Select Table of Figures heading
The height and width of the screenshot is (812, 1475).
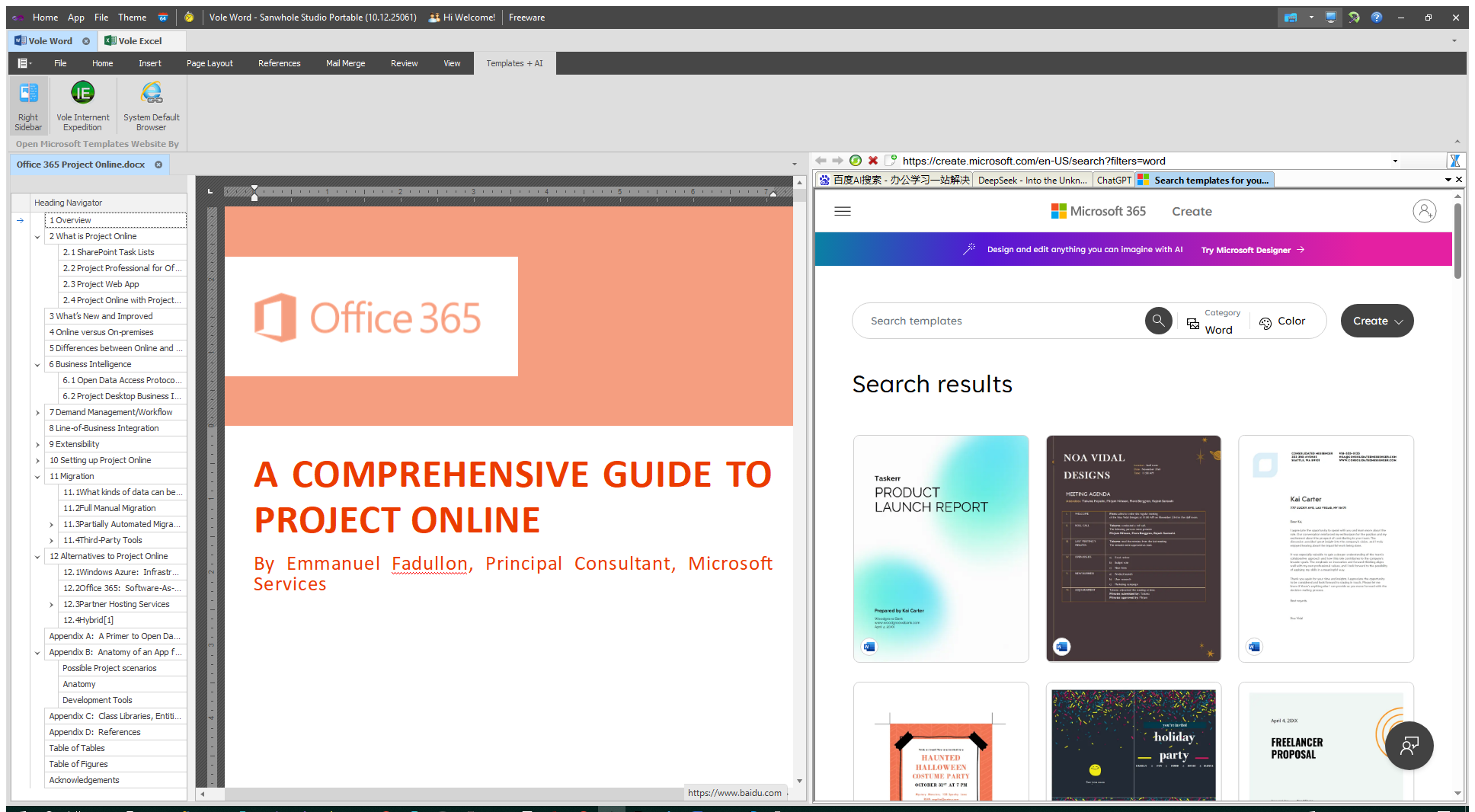[x=115, y=764]
